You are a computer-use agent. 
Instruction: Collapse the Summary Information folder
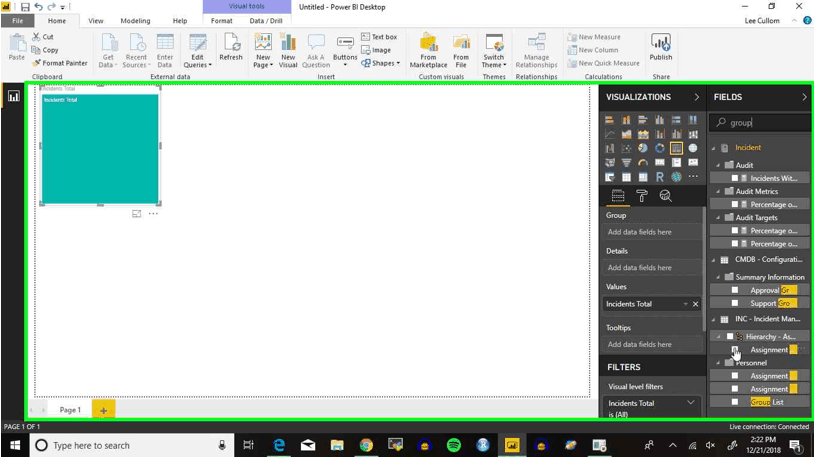718,277
